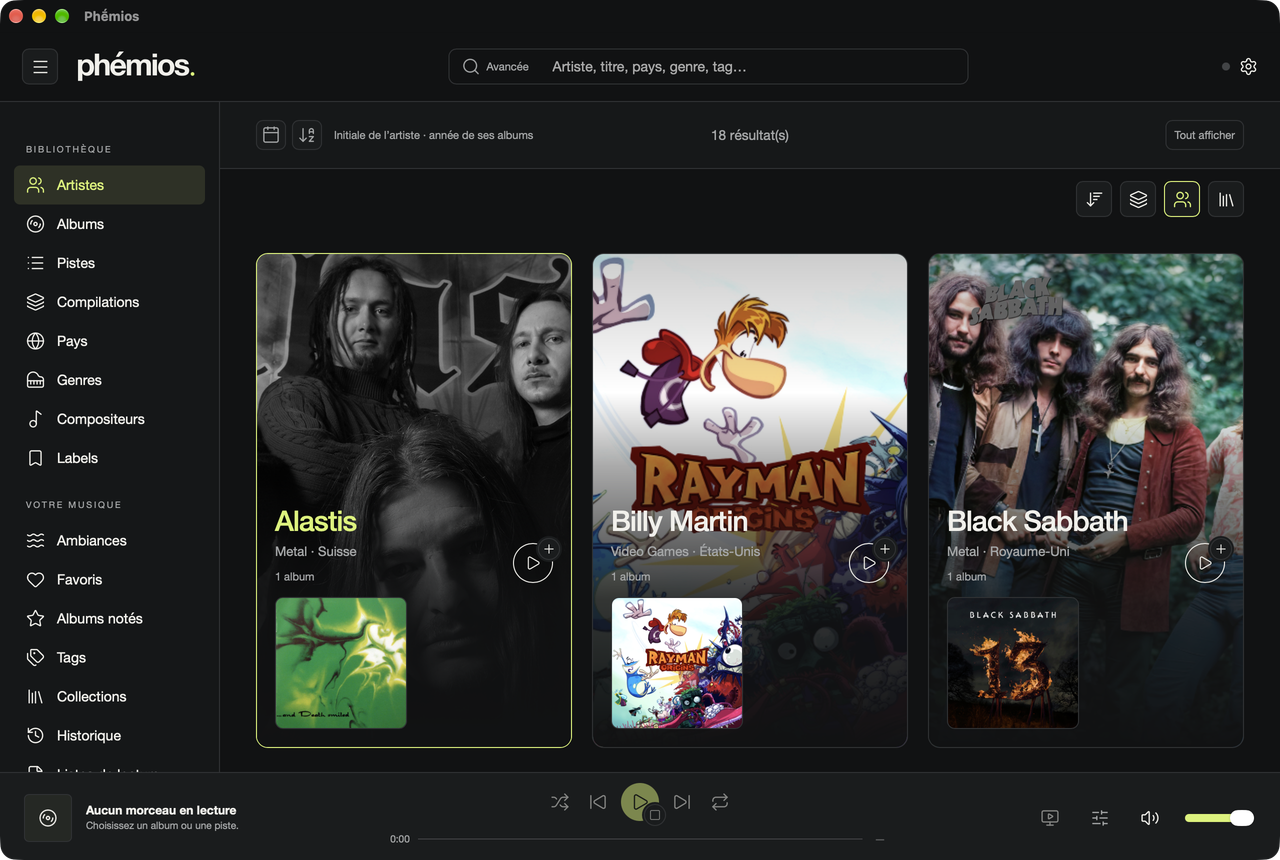The image size is (1280, 860).
Task: Skip to the next track
Action: (682, 802)
